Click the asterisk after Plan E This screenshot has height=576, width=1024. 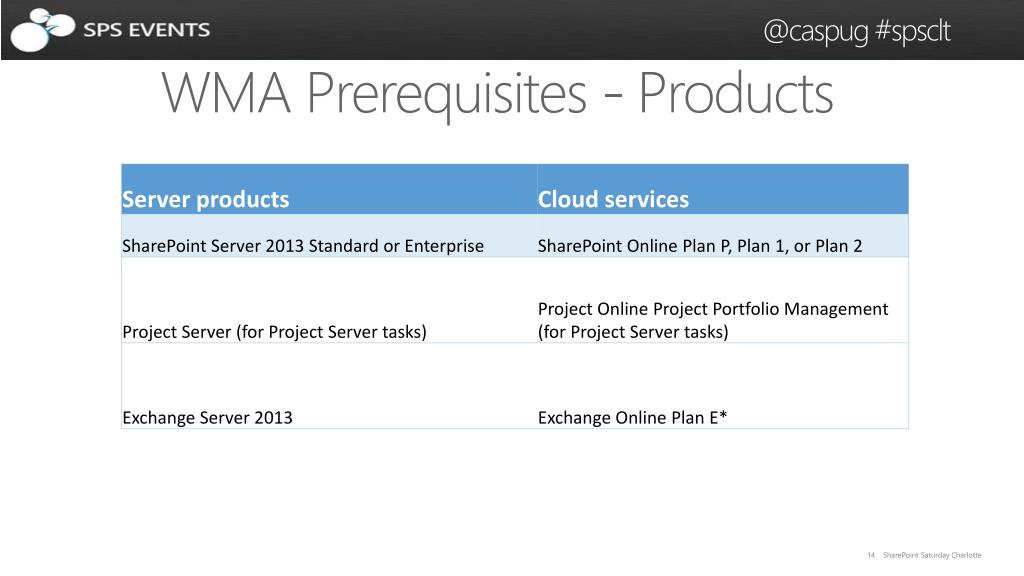coord(723,415)
